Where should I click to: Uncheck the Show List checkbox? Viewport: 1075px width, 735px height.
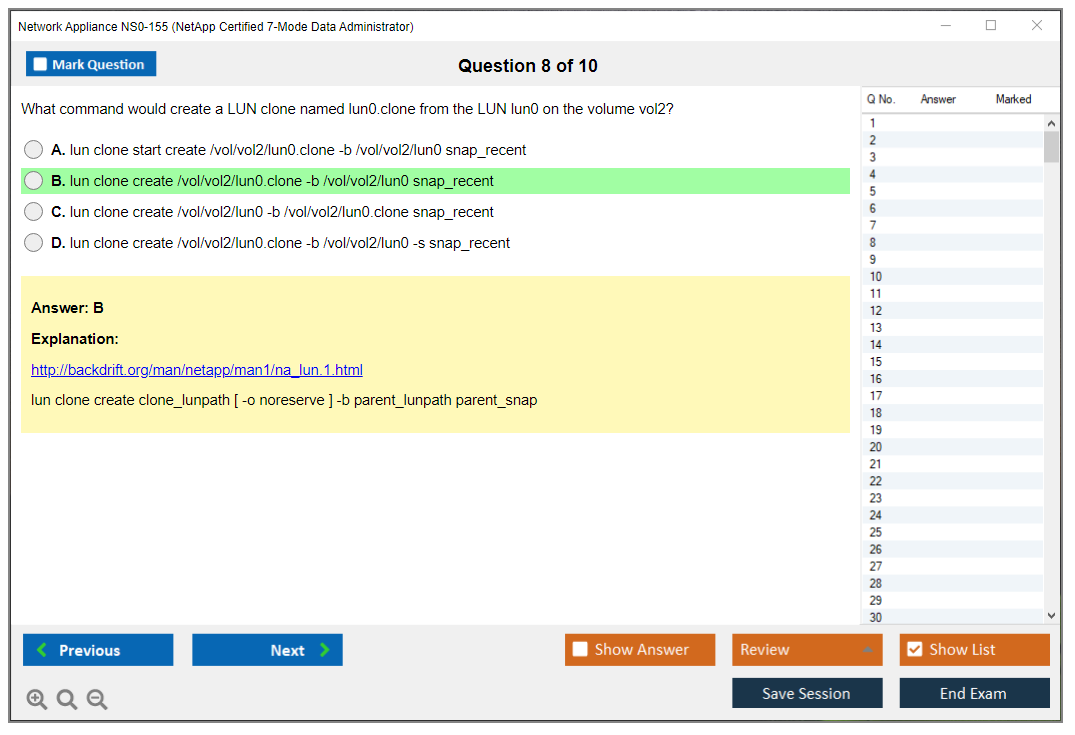914,650
